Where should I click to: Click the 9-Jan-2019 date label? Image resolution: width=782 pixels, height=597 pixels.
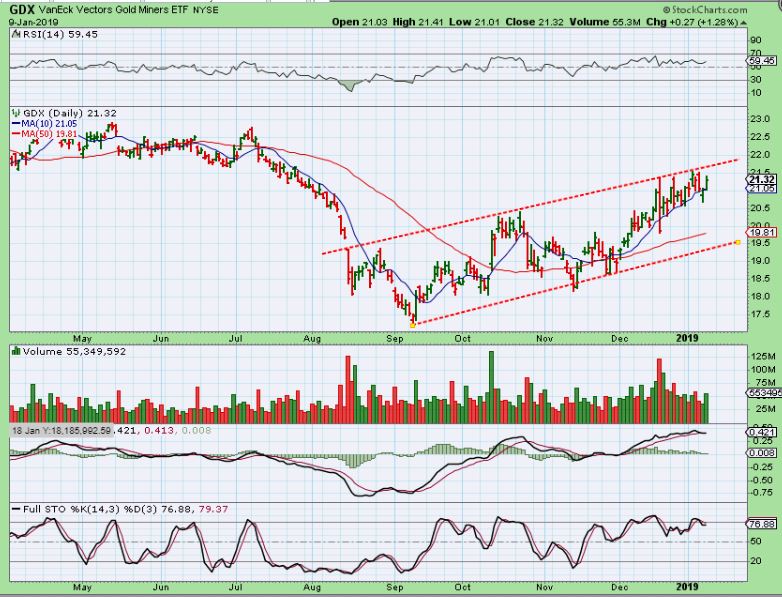click(x=33, y=22)
